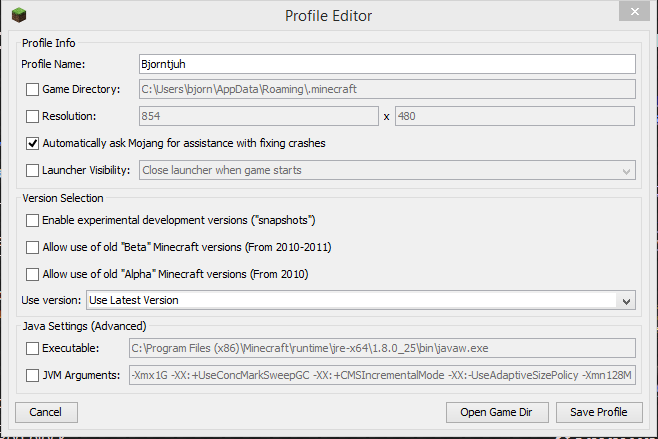Tick the Java Executable checkbox
Viewport: 658px width, 439px height.
coord(32,348)
